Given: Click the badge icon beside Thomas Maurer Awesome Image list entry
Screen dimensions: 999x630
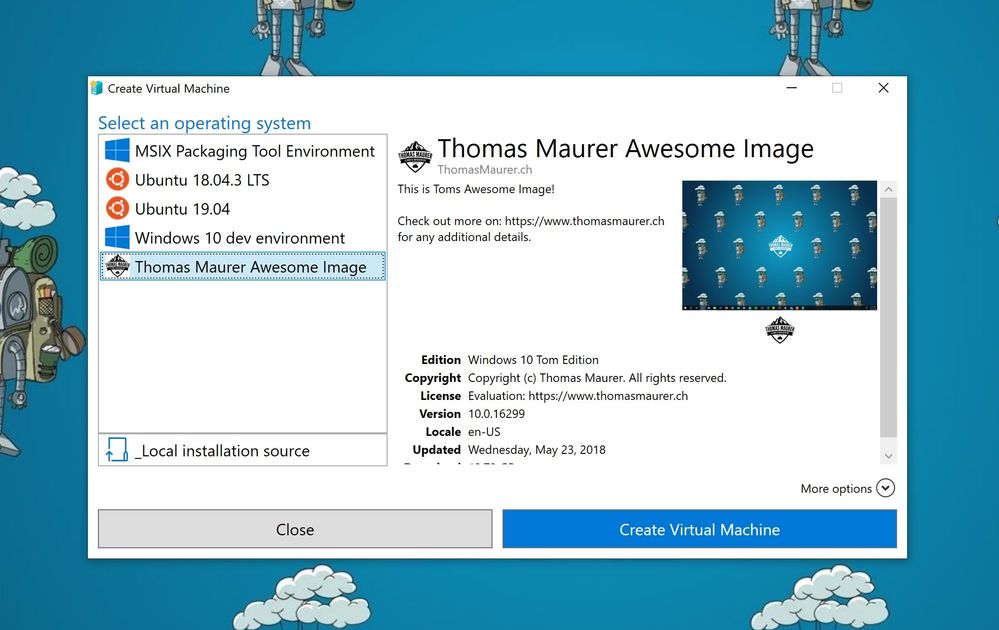Looking at the screenshot, I should 117,266.
